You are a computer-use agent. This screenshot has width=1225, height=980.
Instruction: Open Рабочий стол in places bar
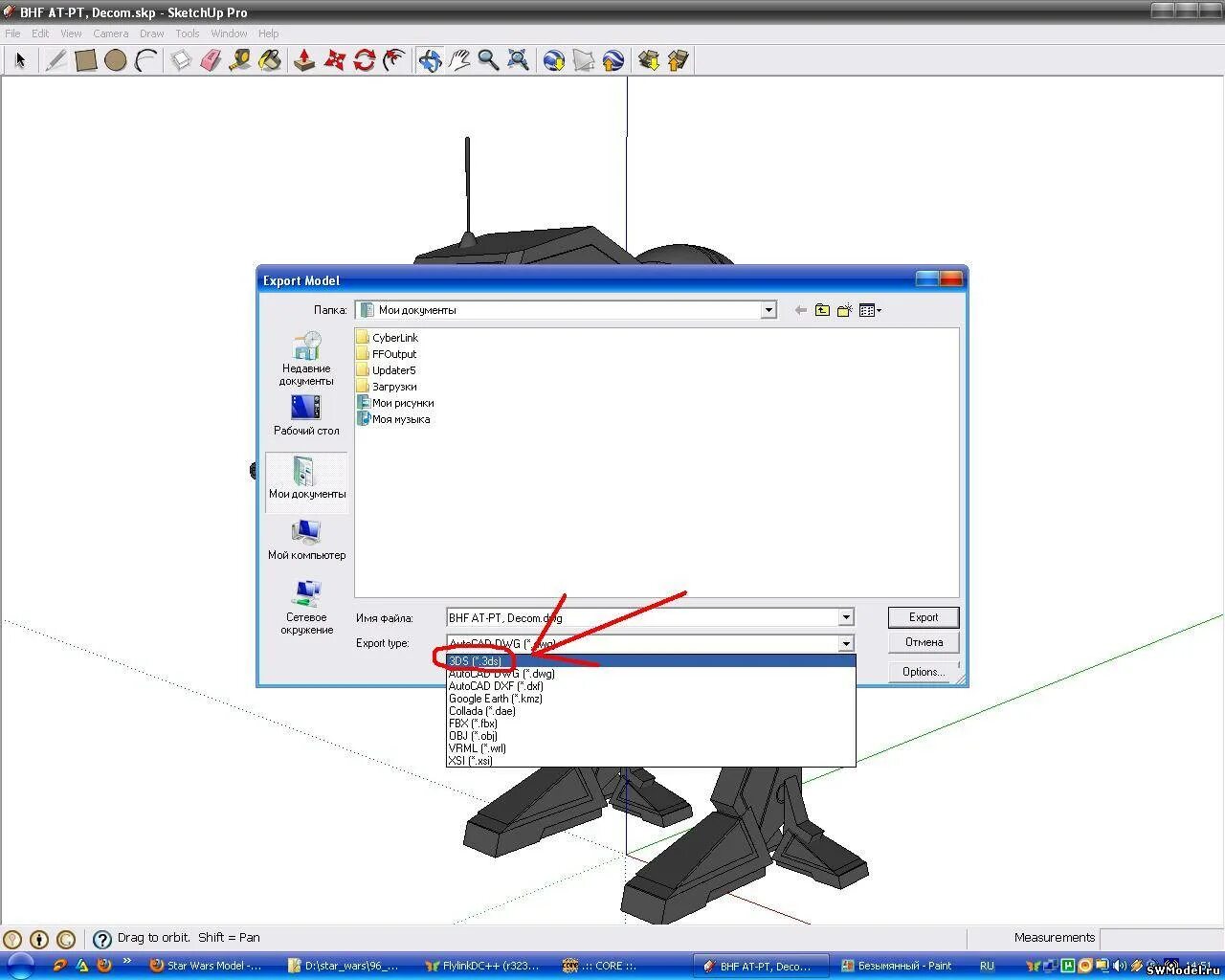tap(306, 415)
